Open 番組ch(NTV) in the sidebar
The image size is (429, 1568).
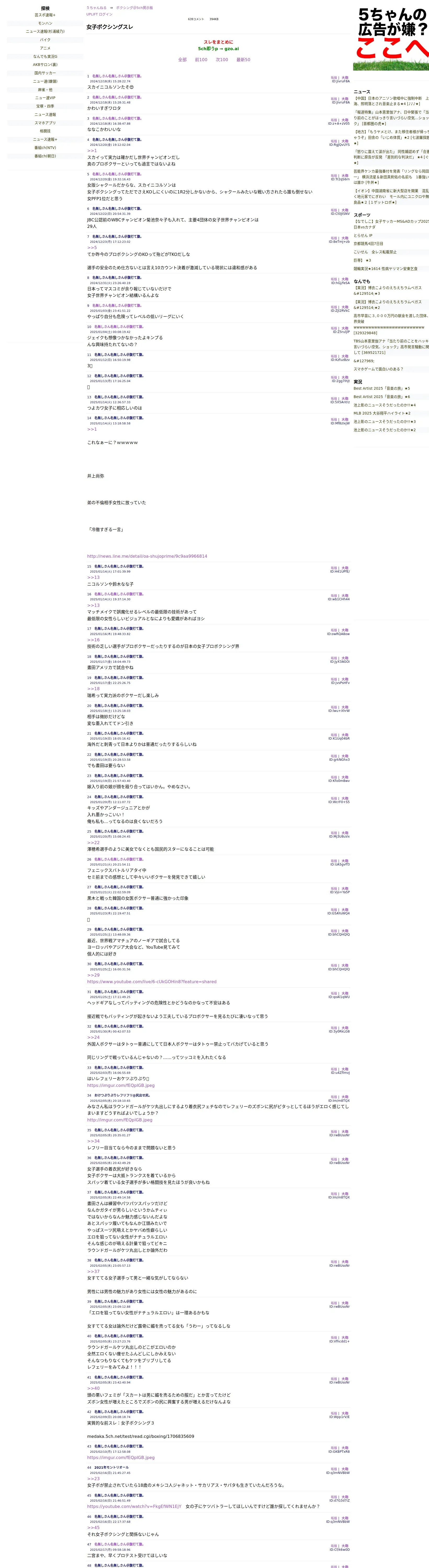click(45, 148)
